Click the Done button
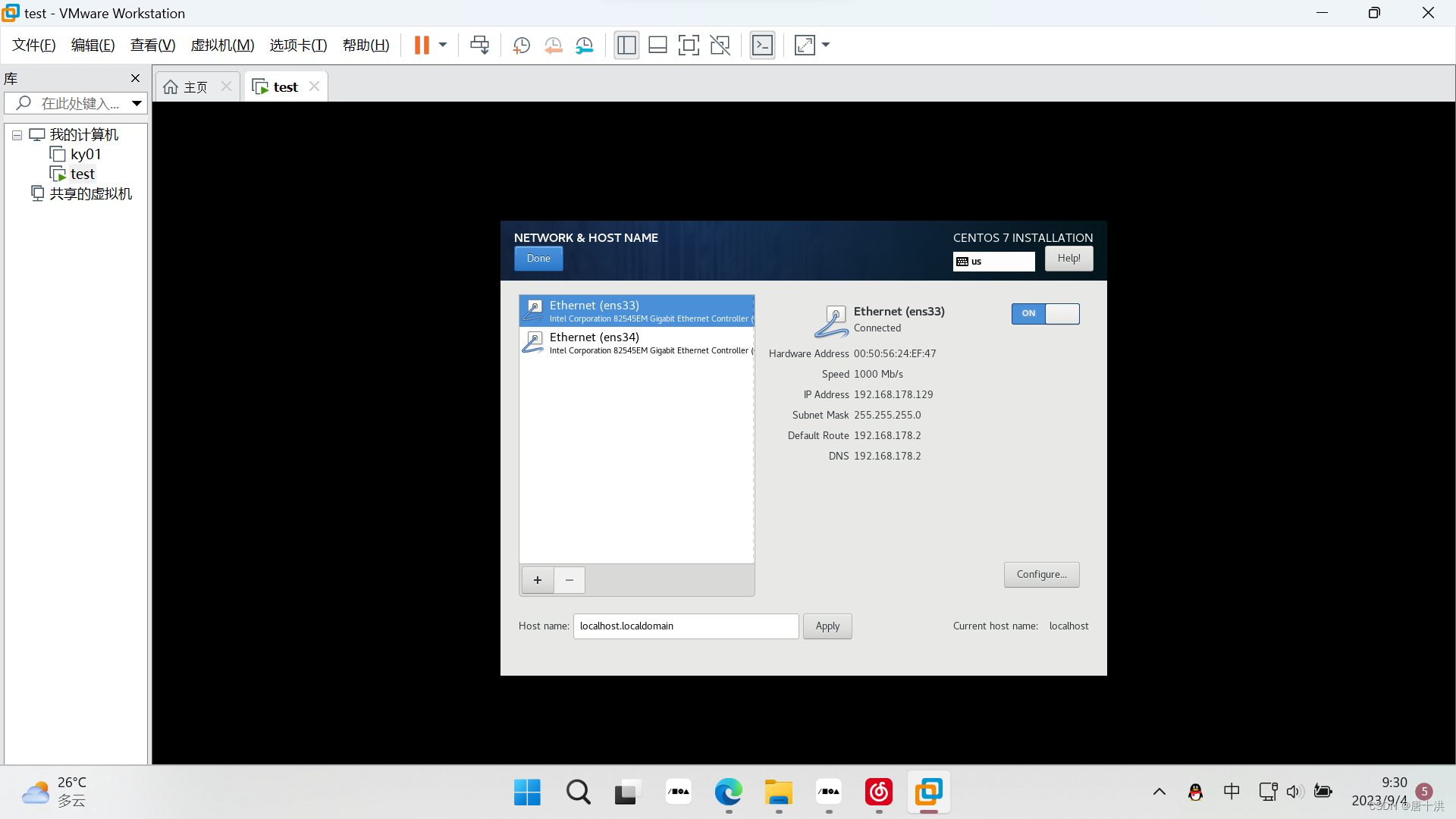Viewport: 1456px width, 819px height. tap(538, 259)
